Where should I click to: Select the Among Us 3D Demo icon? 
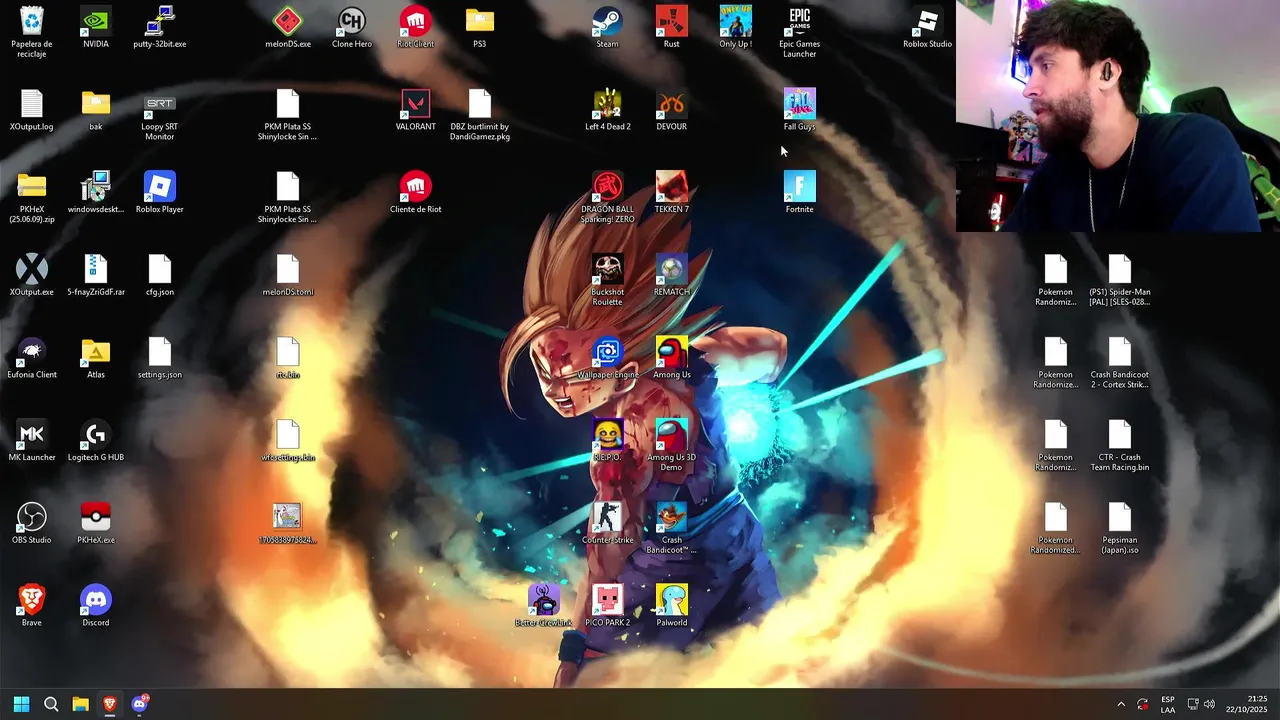tap(672, 435)
